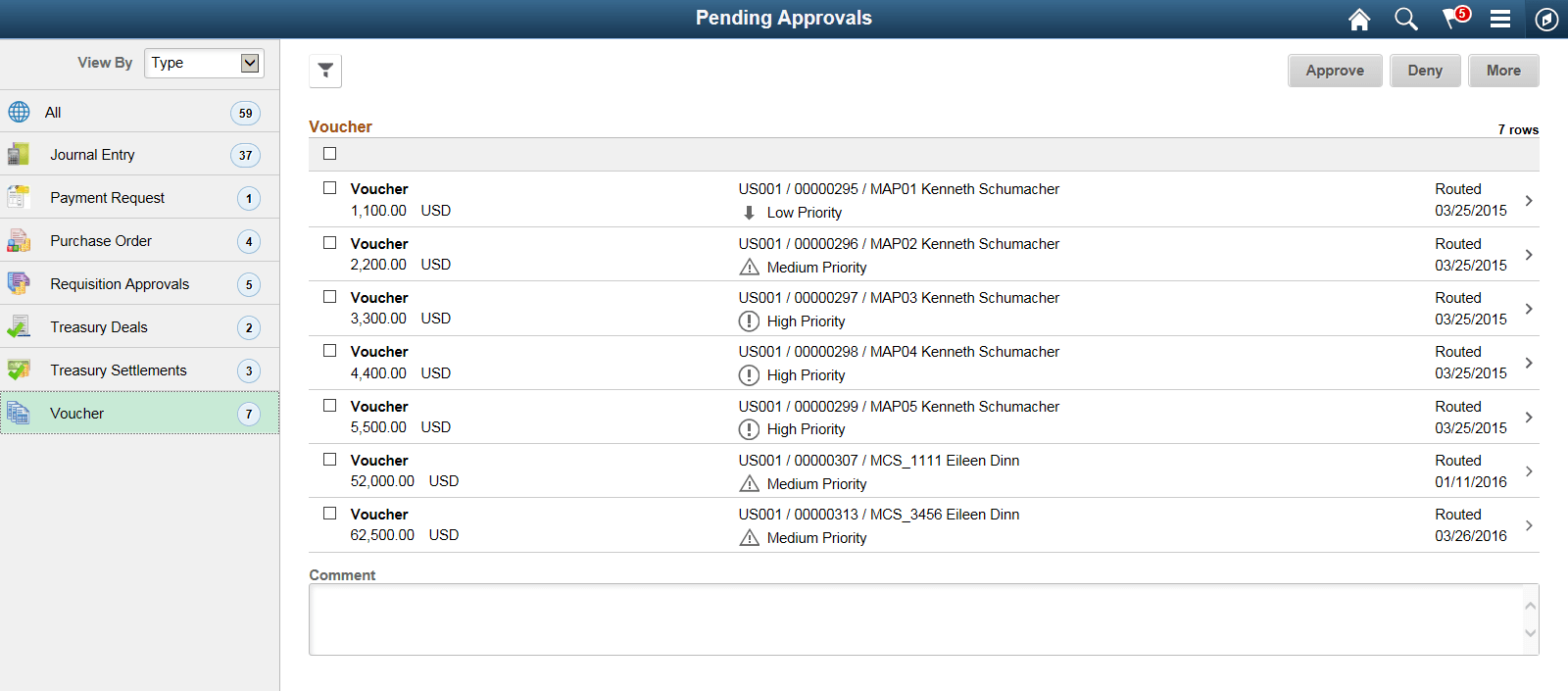Image resolution: width=1568 pixels, height=691 pixels.
Task: Check the checkbox for voucher 00000295
Action: [330, 188]
